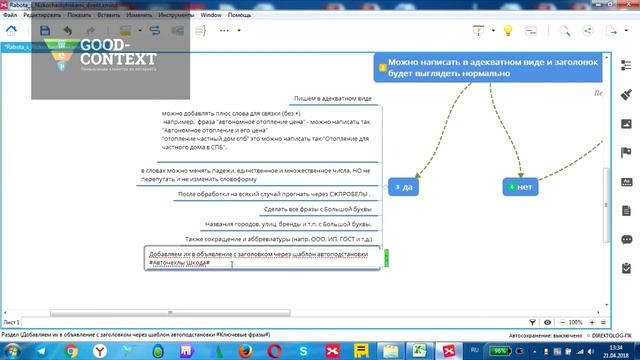Click the yellow insert topic toolbar icon
640x360 pixels.
126,31
